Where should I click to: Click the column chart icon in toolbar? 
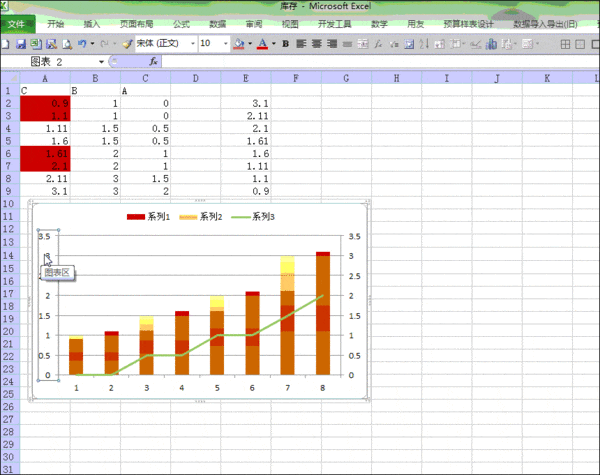point(491,44)
